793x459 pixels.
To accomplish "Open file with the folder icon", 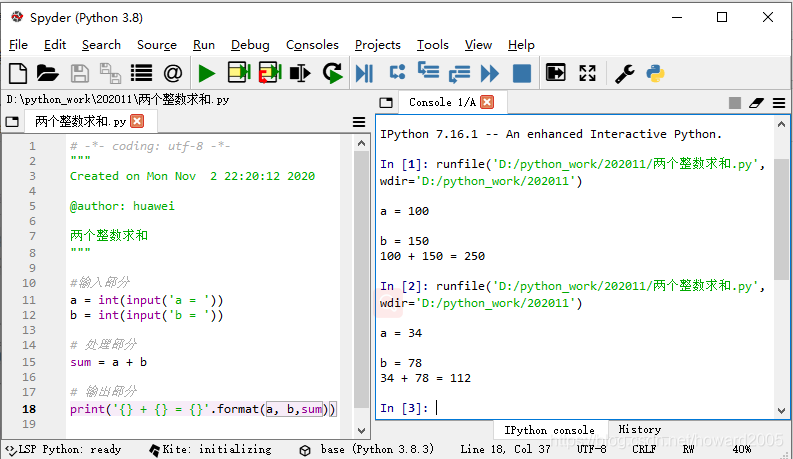I will click(x=48, y=73).
